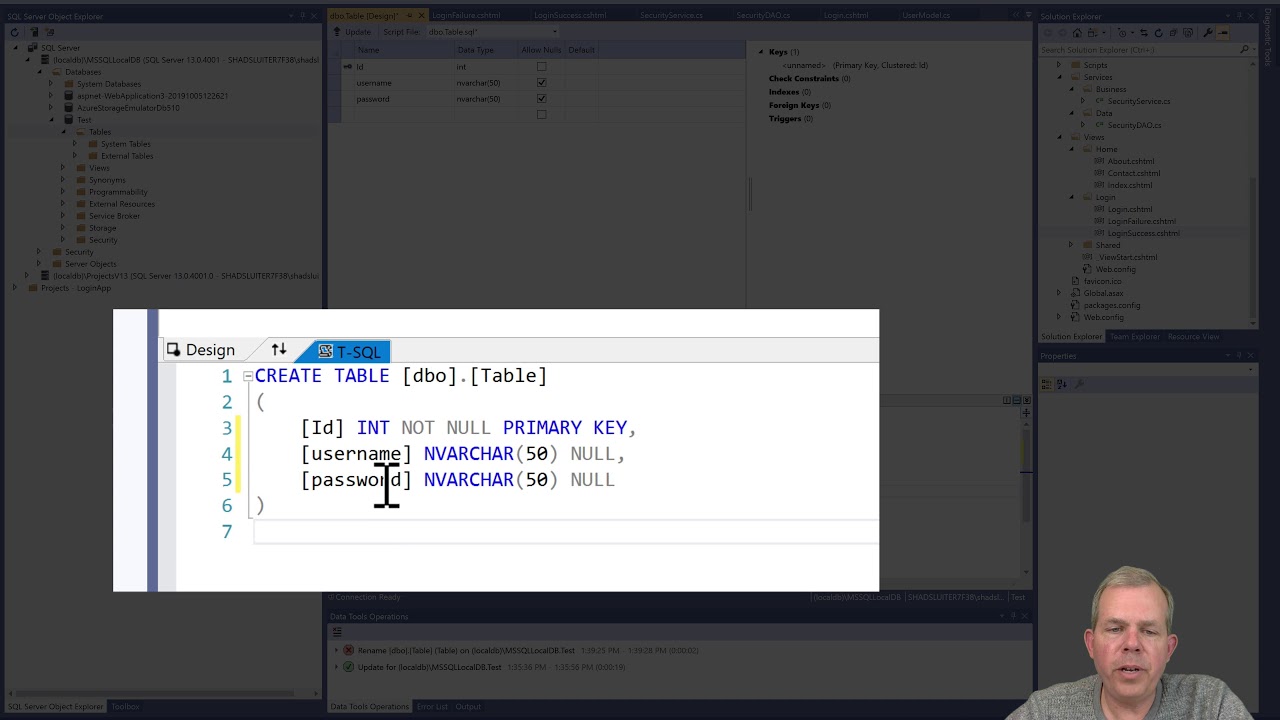Expand the Programmability folder

(63, 192)
